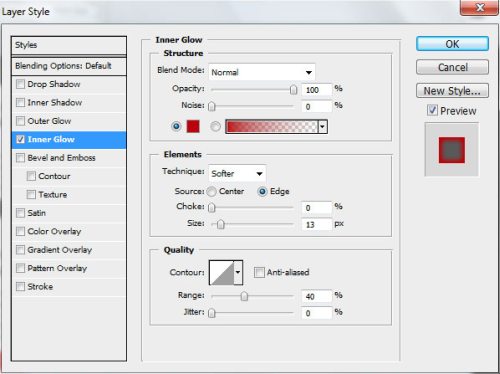The height and width of the screenshot is (374, 500).
Task: Tick the Anti-aliased checkbox
Action: click(x=259, y=272)
